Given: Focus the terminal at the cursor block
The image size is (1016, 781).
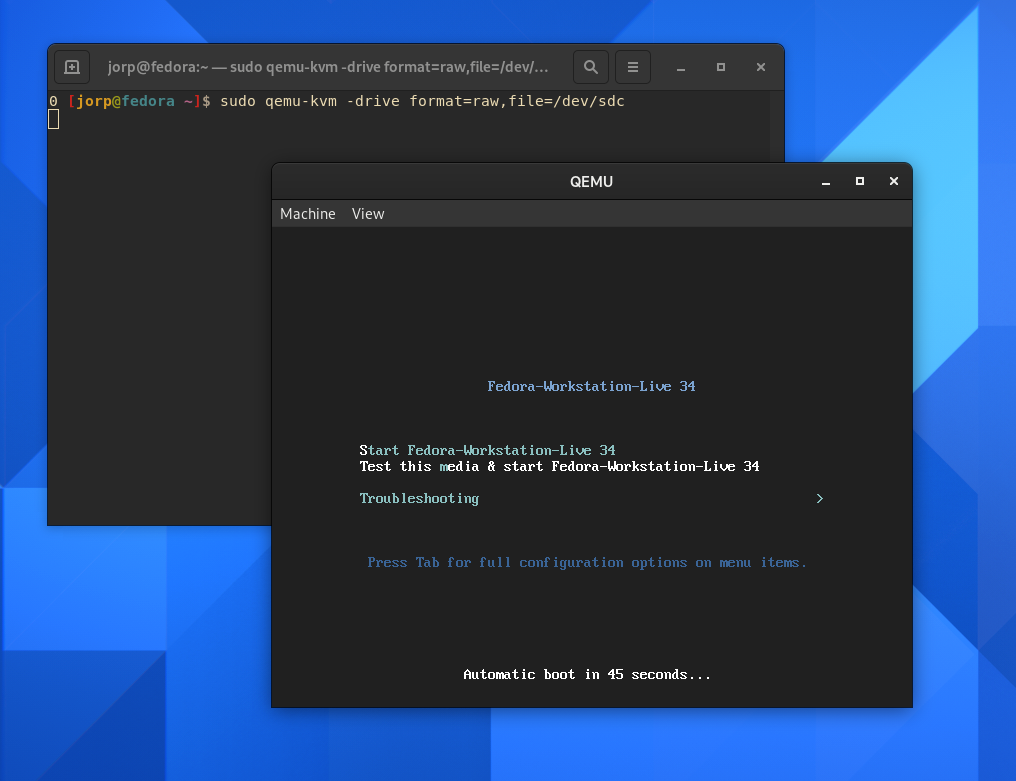Looking at the screenshot, I should [x=54, y=119].
